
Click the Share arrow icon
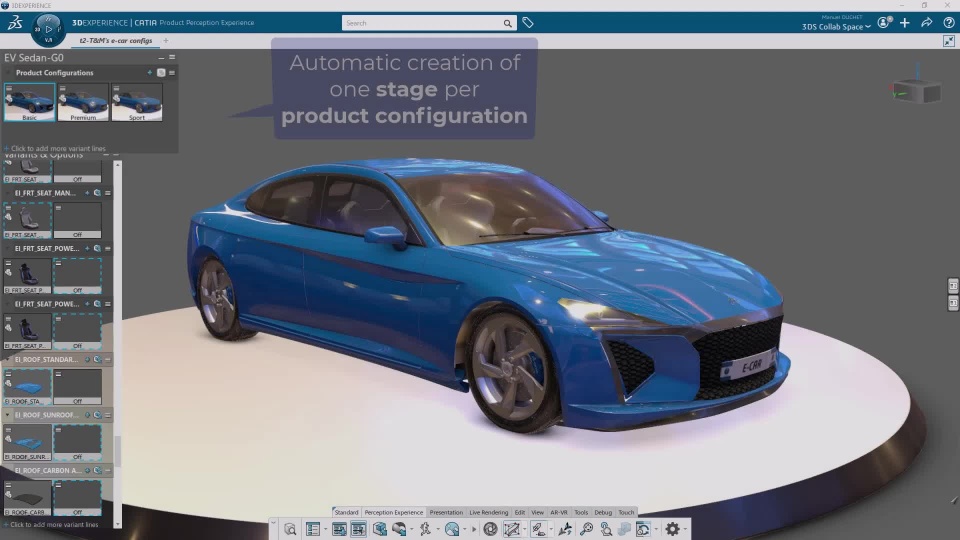click(x=927, y=22)
